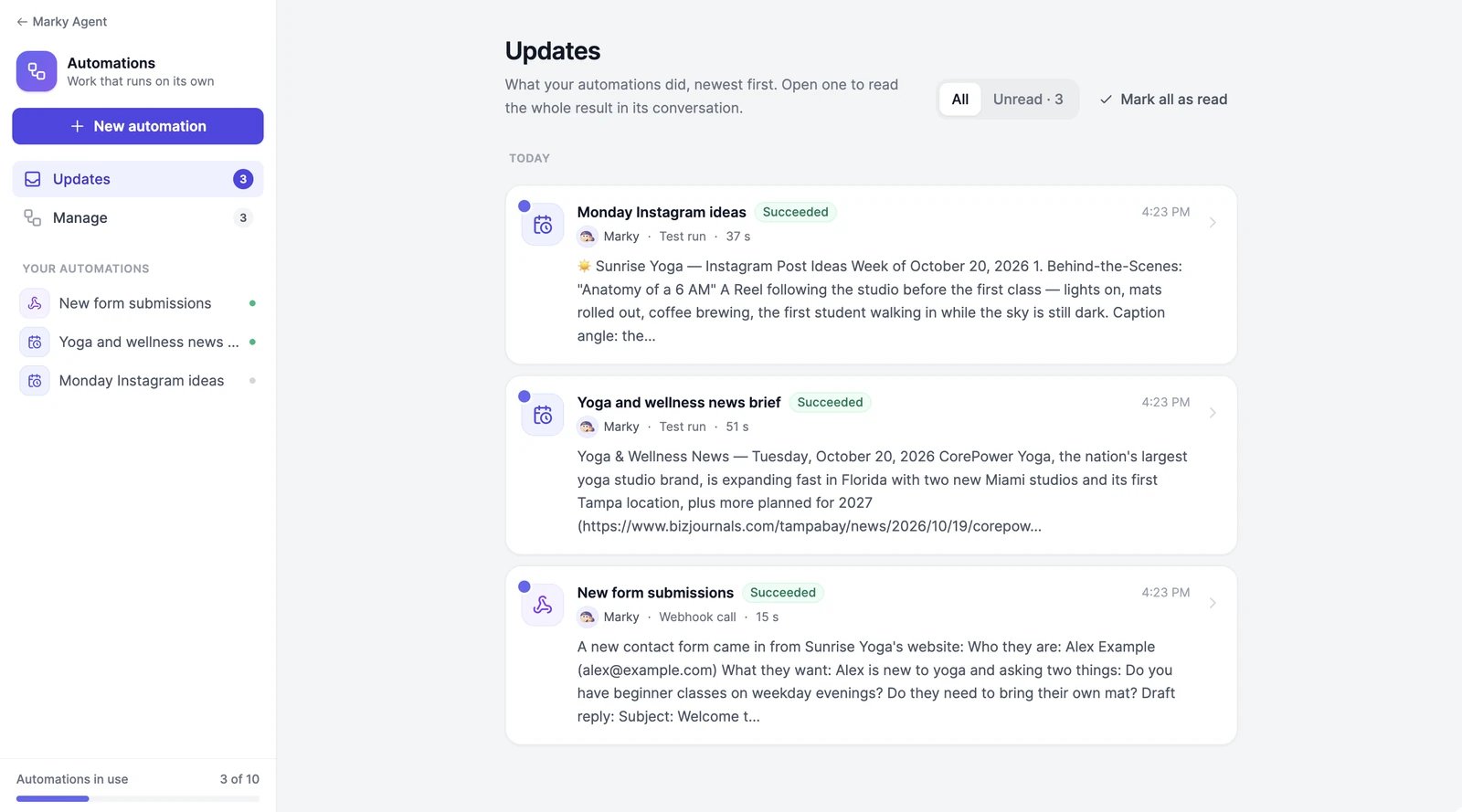Click Webhook call label on New form submissions
The image size is (1462, 812).
(x=697, y=617)
